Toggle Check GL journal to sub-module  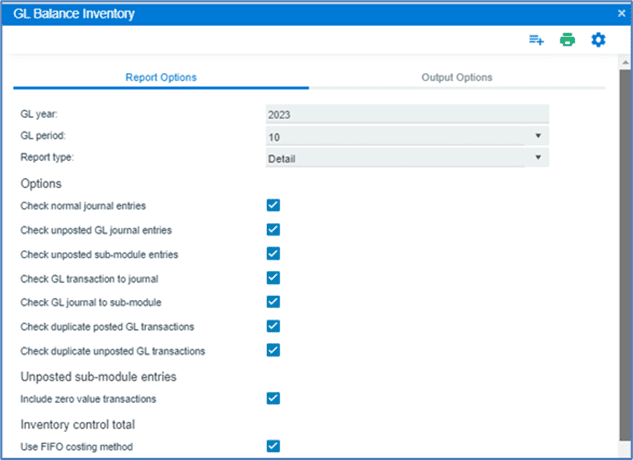(273, 302)
